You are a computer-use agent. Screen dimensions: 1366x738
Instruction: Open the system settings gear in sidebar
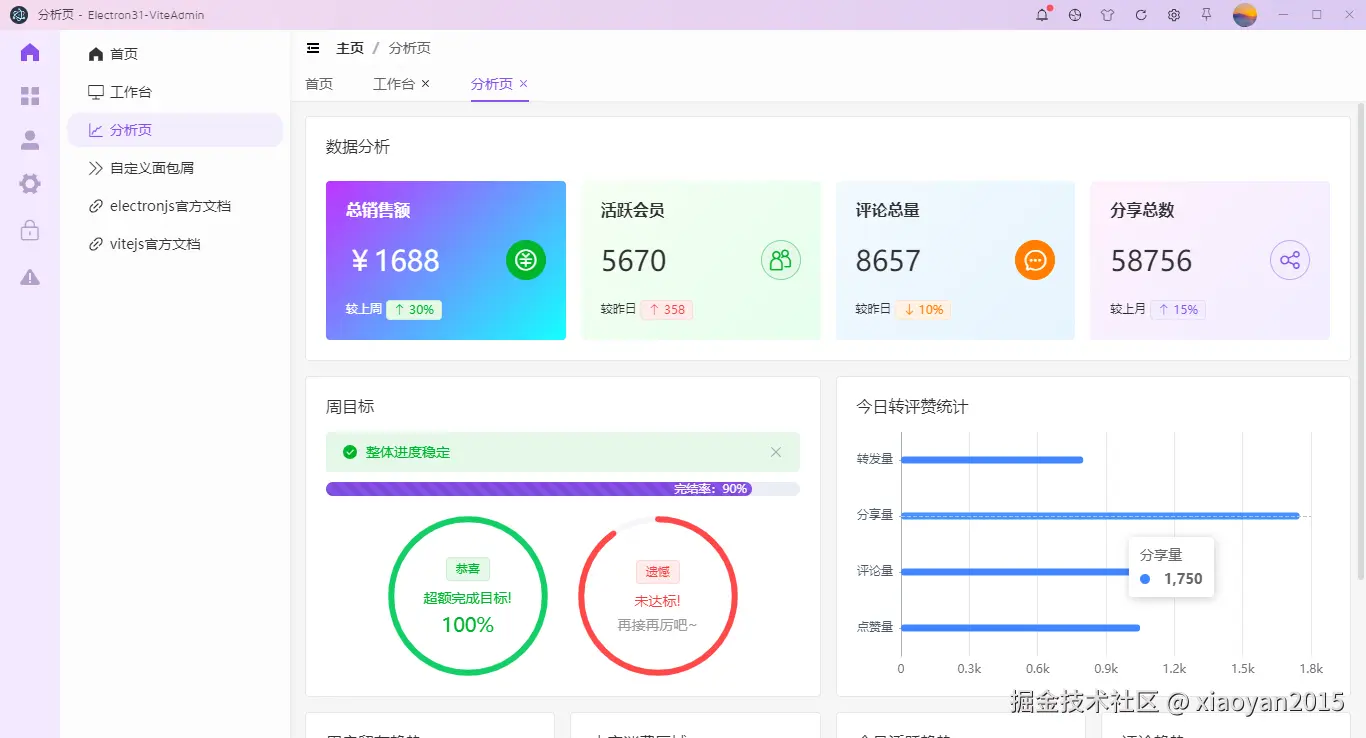click(30, 183)
